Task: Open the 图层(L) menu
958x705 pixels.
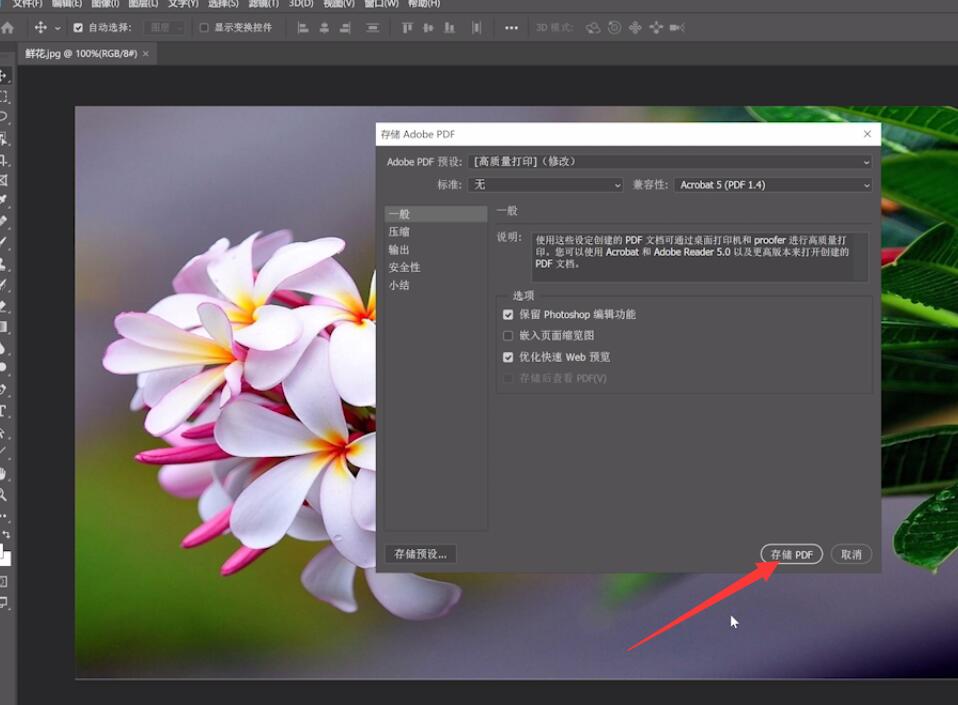Action: coord(144,4)
